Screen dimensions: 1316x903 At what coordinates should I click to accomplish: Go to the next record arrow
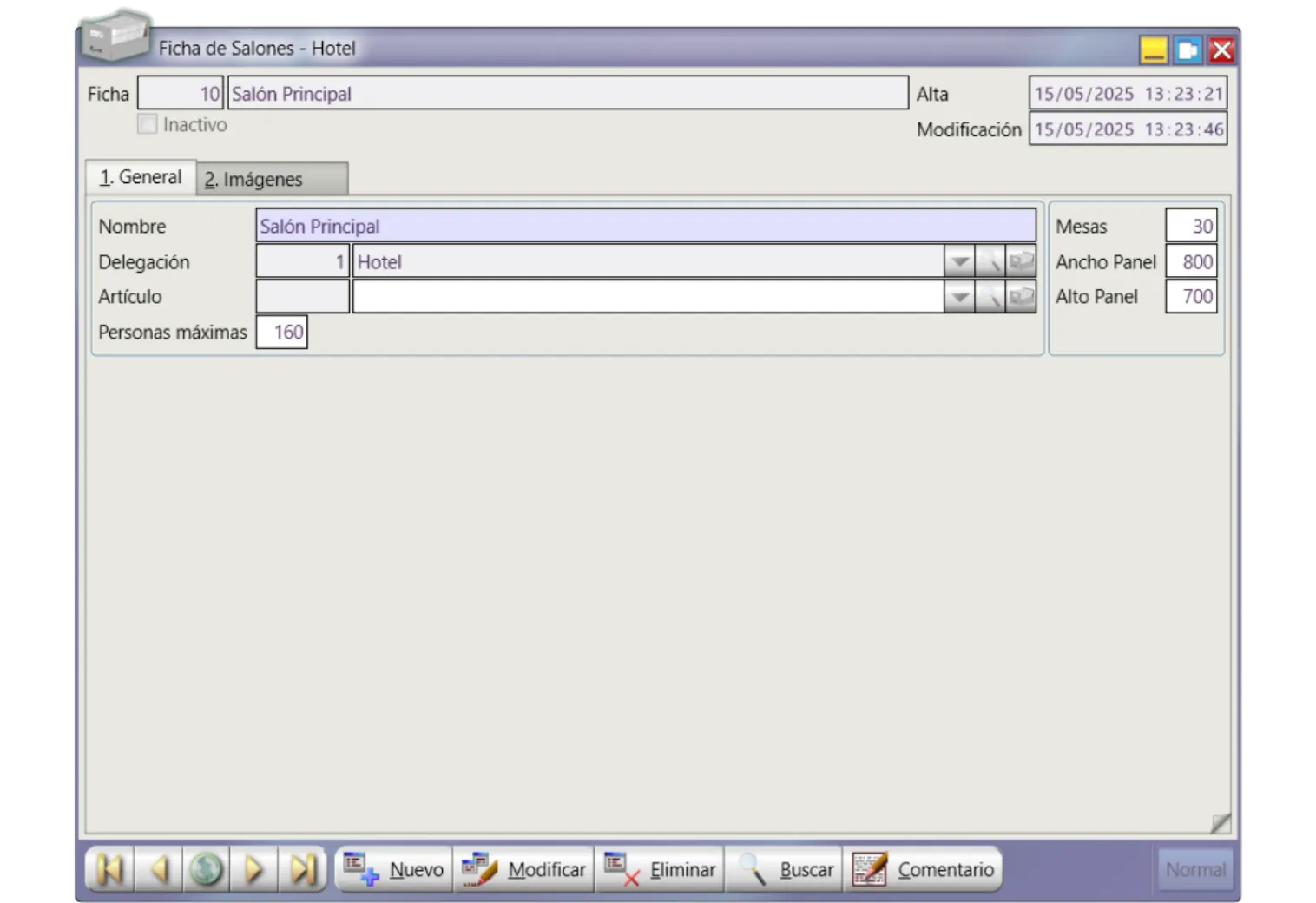(254, 869)
